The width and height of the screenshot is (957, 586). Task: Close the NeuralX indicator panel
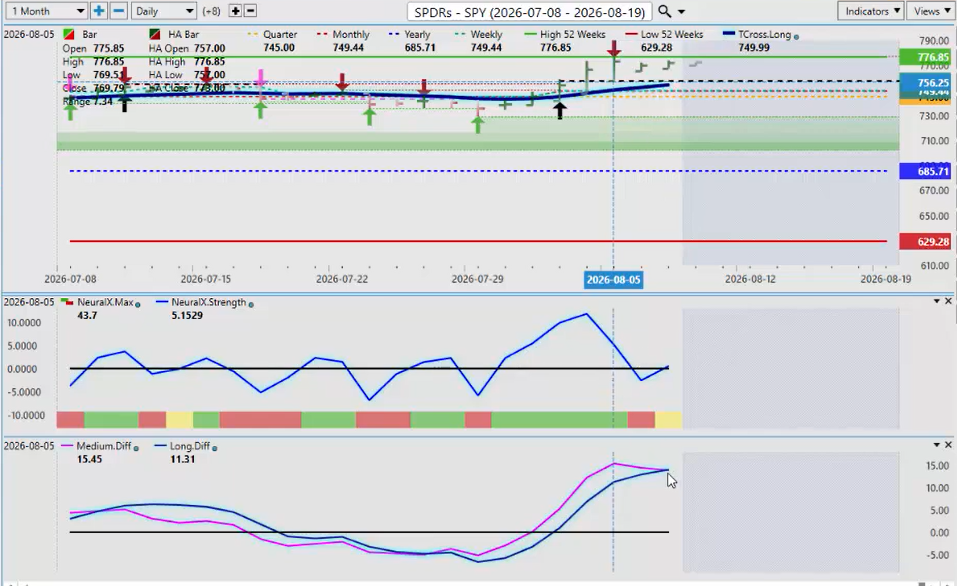[x=948, y=301]
